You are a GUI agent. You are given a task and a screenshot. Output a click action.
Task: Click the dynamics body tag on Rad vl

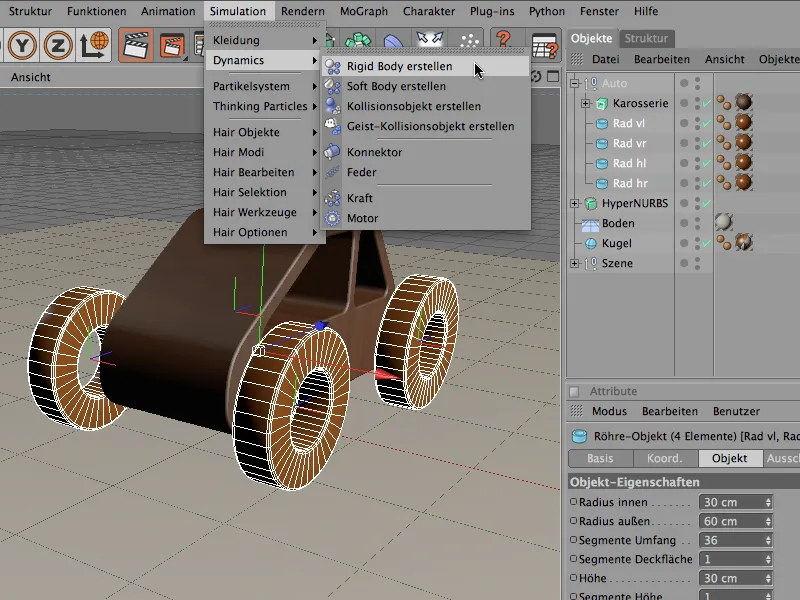pos(723,123)
